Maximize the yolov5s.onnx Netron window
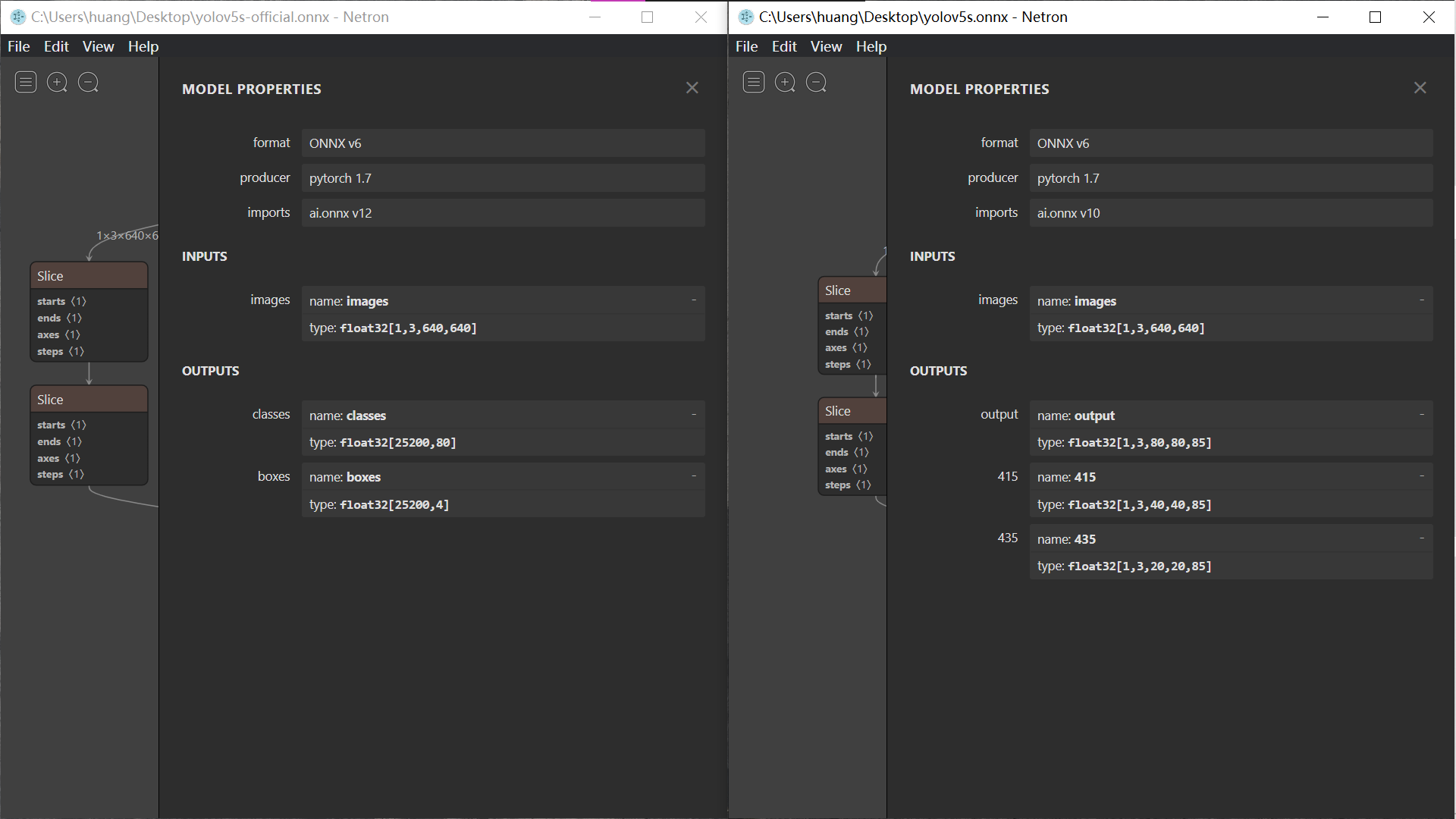 click(x=1375, y=17)
